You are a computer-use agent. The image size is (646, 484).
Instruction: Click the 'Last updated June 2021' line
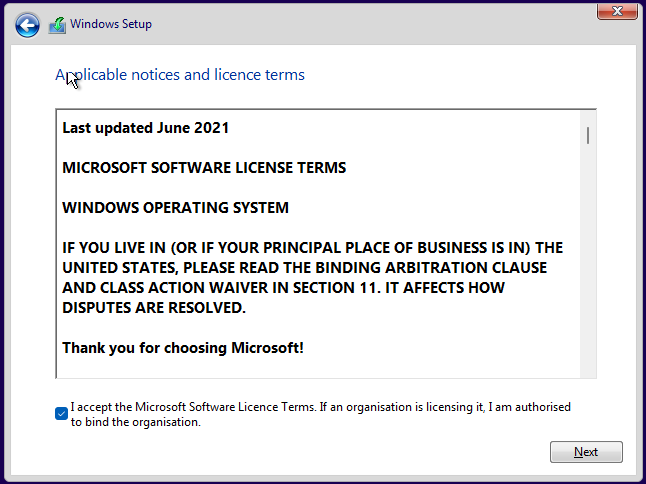[x=145, y=128]
